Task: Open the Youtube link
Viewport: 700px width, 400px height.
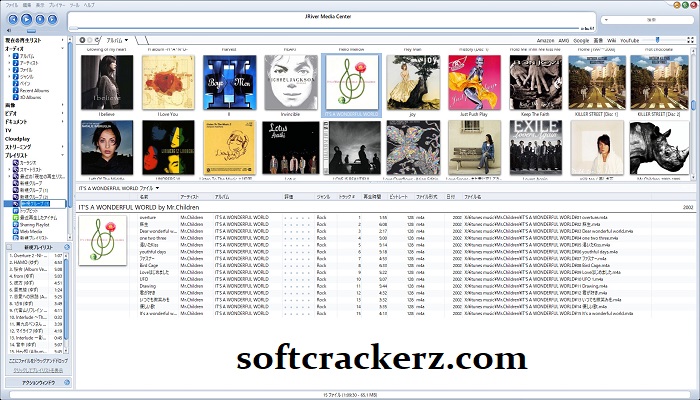Action: (x=629, y=41)
